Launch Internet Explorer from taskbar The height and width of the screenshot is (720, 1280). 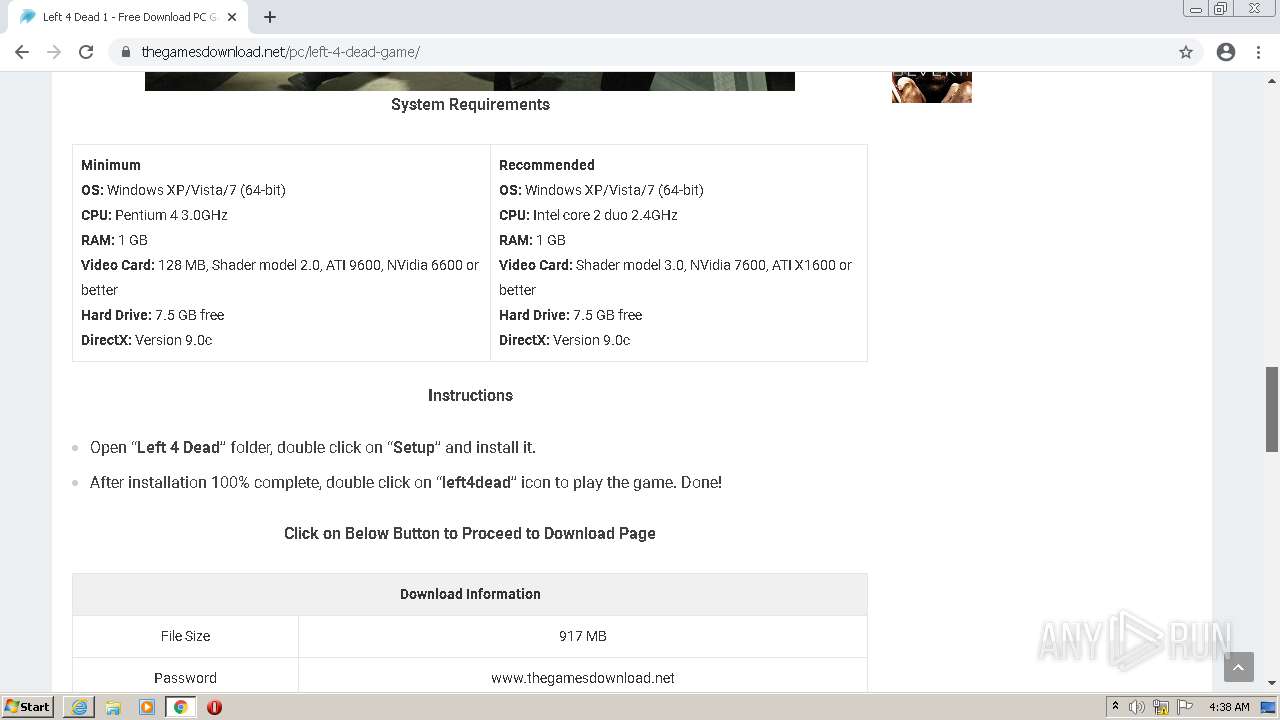coord(79,707)
